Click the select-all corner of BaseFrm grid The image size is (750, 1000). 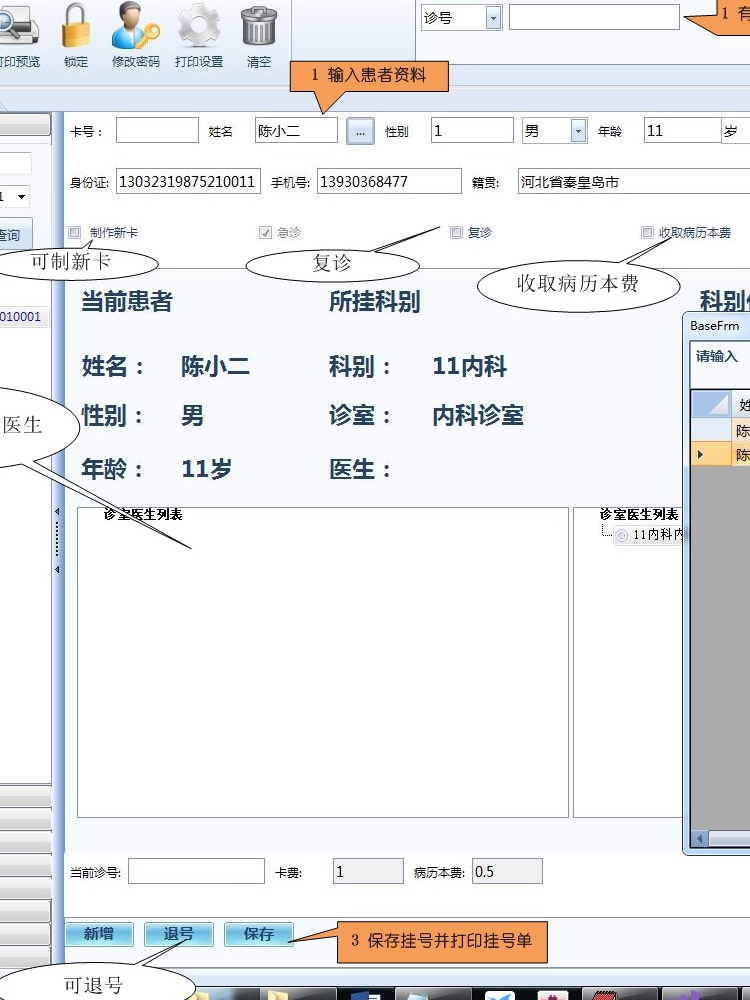pyautogui.click(x=711, y=404)
